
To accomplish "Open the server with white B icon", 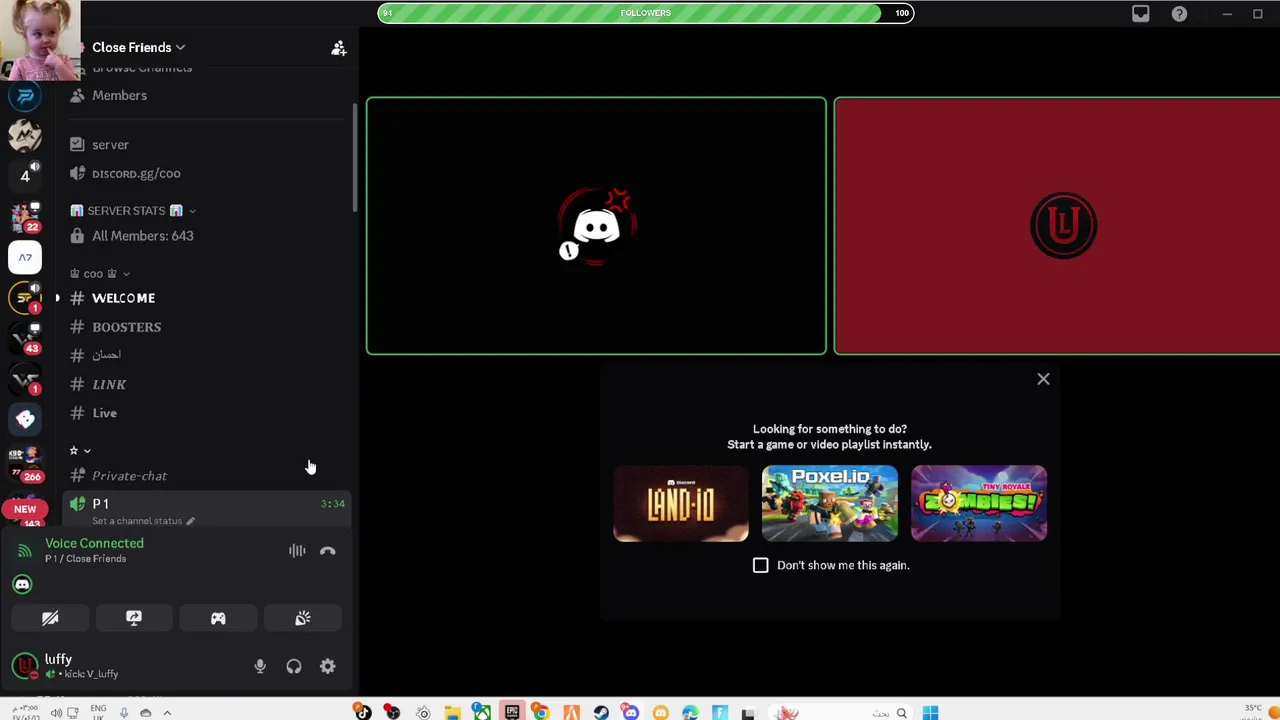I will (25, 419).
